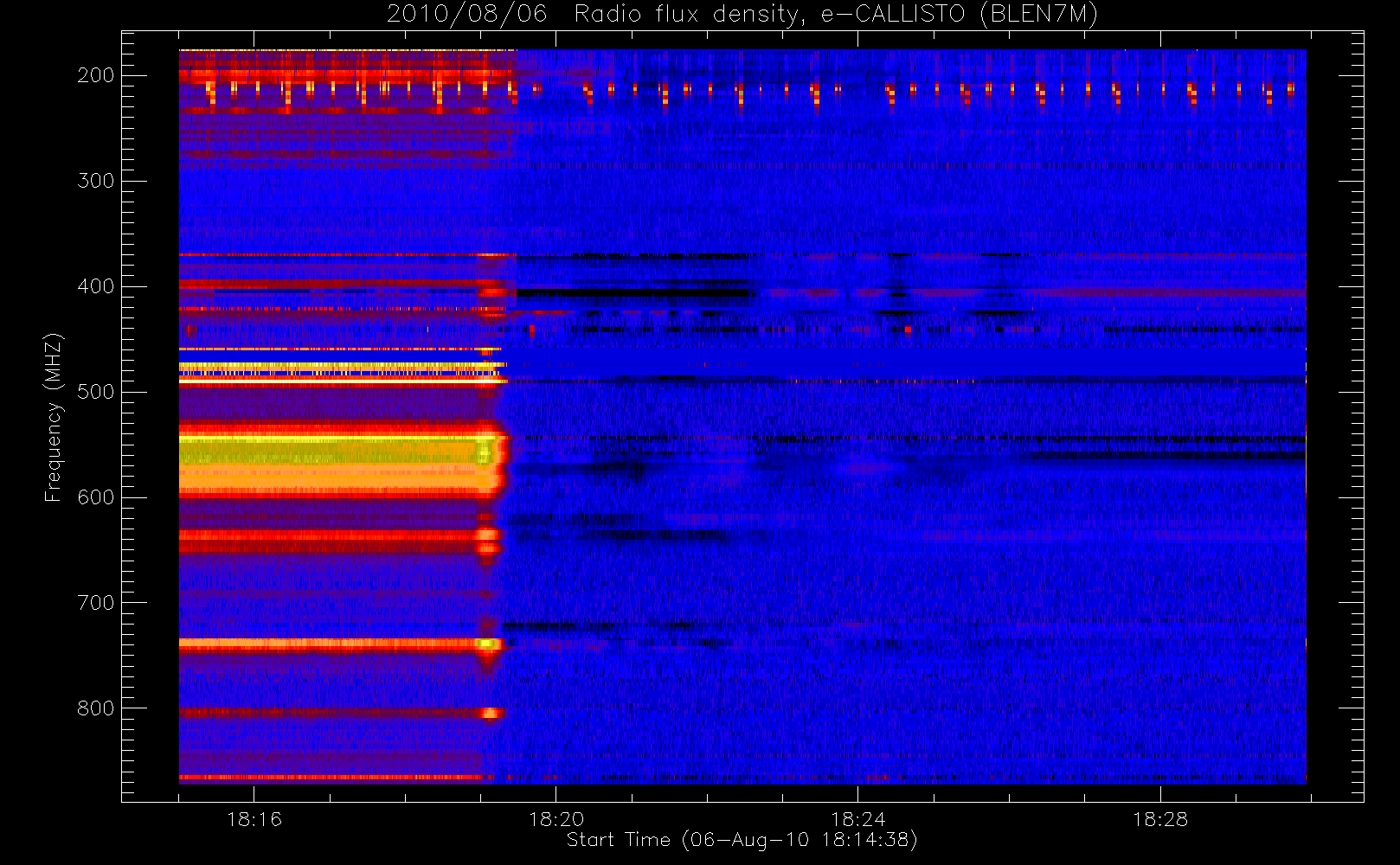Click the 18:24 time tick label
Viewport: 1400px width, 865px height.
click(858, 819)
